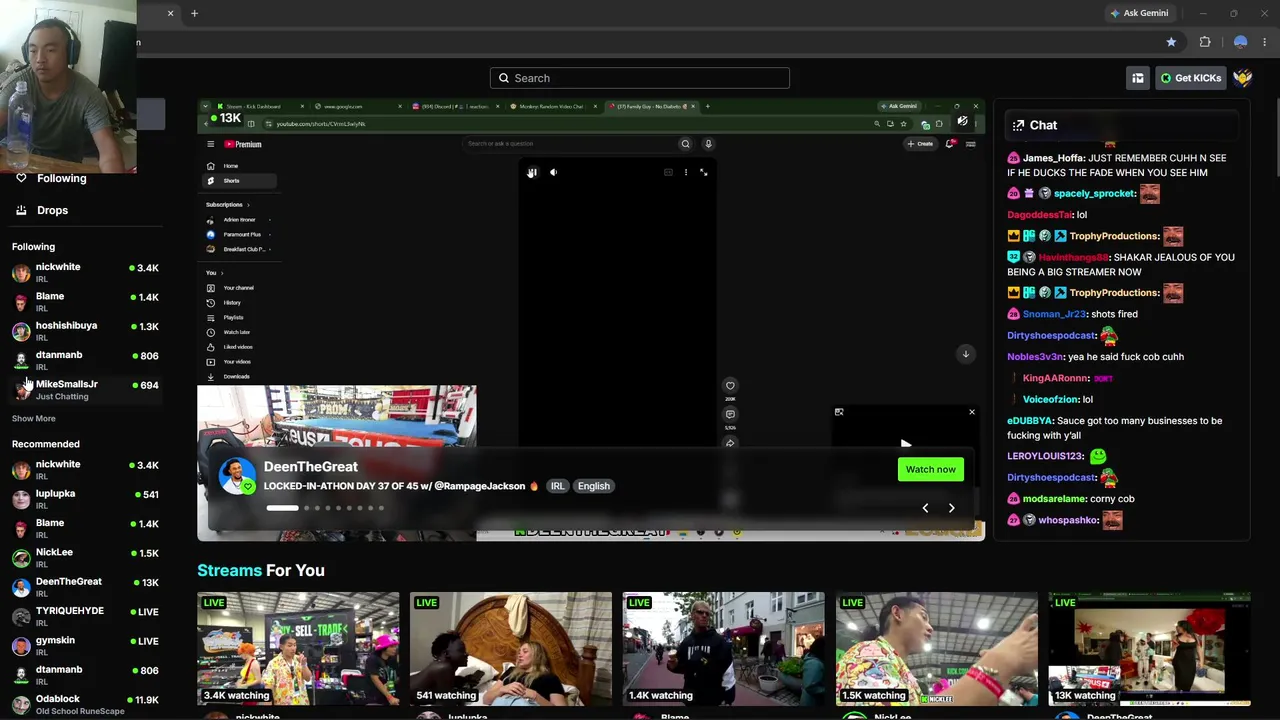This screenshot has width=1280, height=720.
Task: Open gymskin's channel under Recommended
Action: tap(85, 645)
